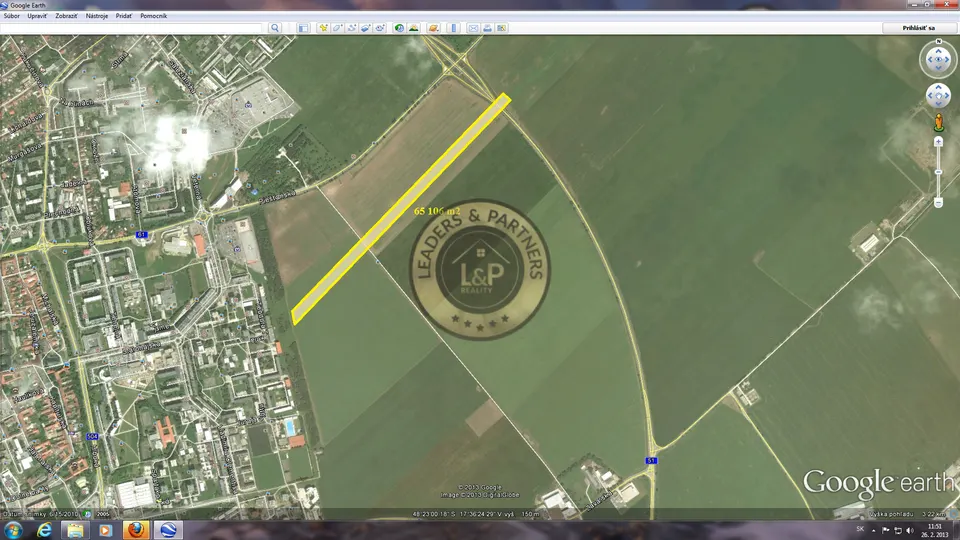This screenshot has height=540, width=960.
Task: View in Google Maps icon
Action: coord(501,28)
